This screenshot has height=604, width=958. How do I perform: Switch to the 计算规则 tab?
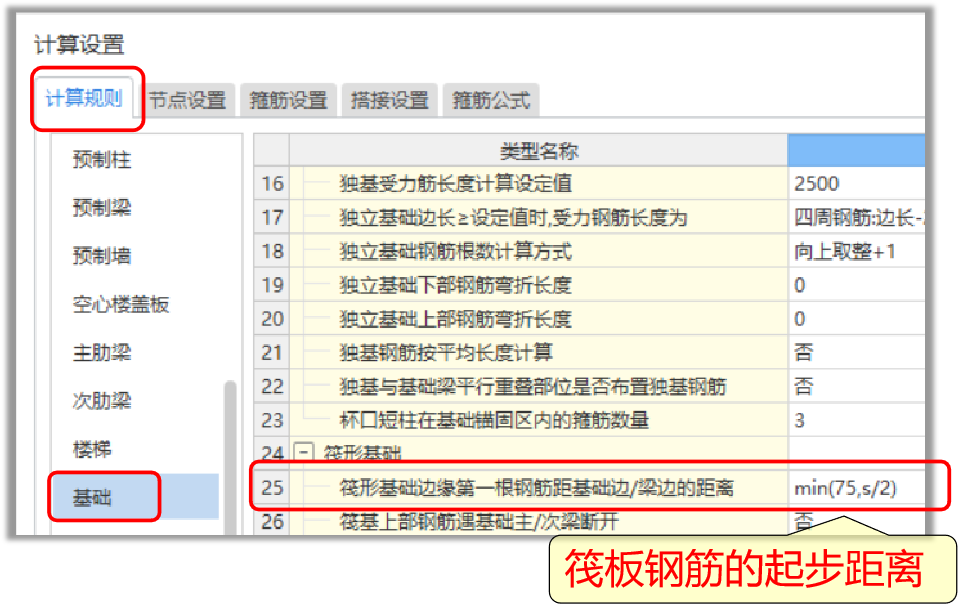(84, 98)
